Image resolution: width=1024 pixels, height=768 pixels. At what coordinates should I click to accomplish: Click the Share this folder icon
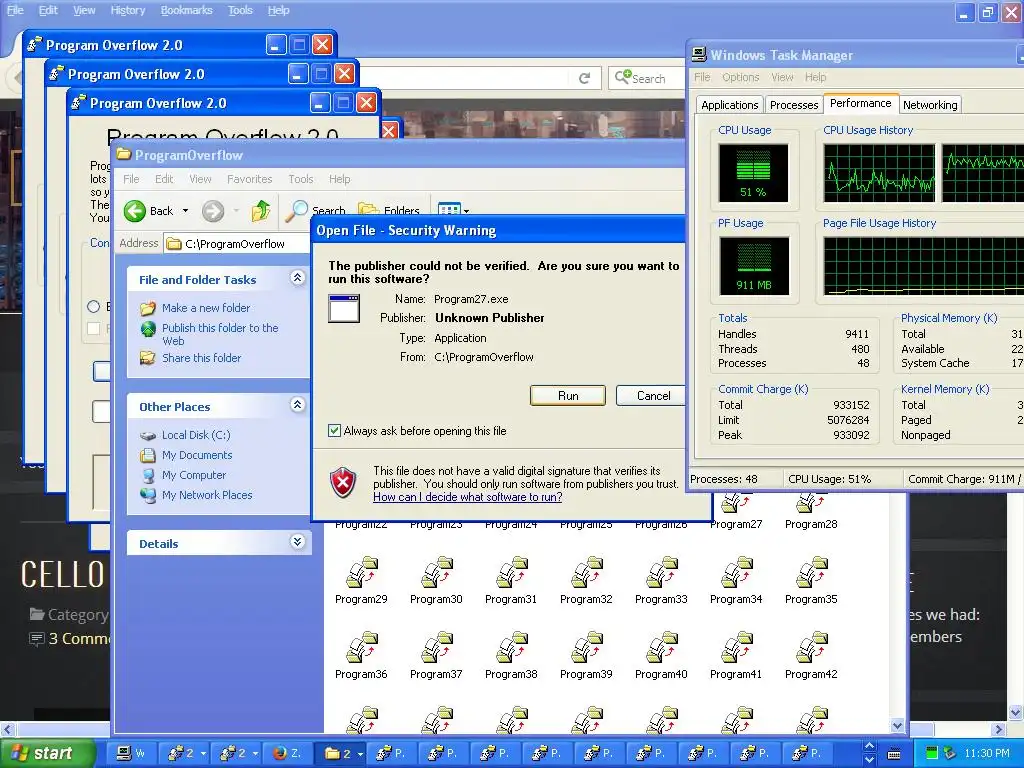coord(148,358)
